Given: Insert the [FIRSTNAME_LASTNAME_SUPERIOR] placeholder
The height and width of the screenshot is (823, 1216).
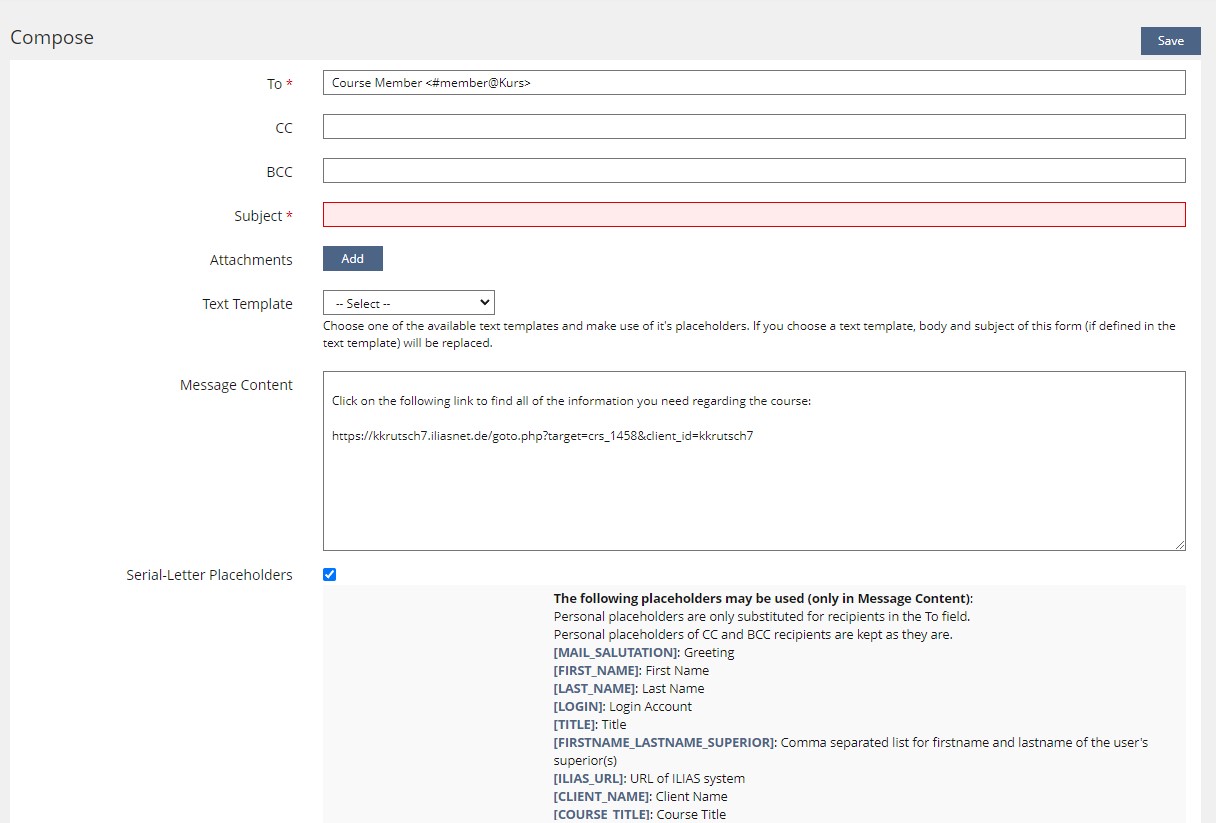Looking at the screenshot, I should [x=664, y=743].
